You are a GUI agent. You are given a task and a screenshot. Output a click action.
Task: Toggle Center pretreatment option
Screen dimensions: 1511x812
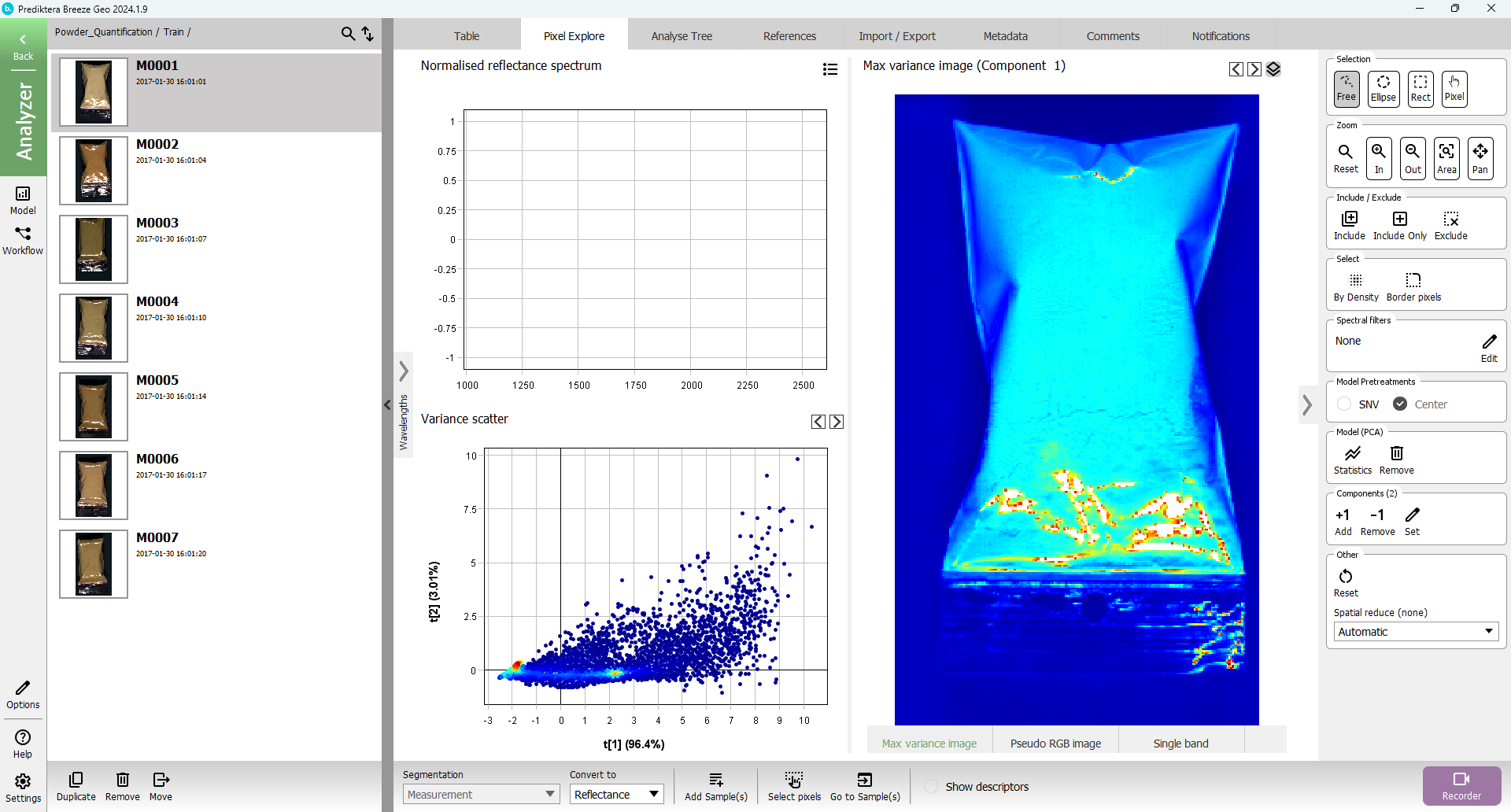[1401, 404]
